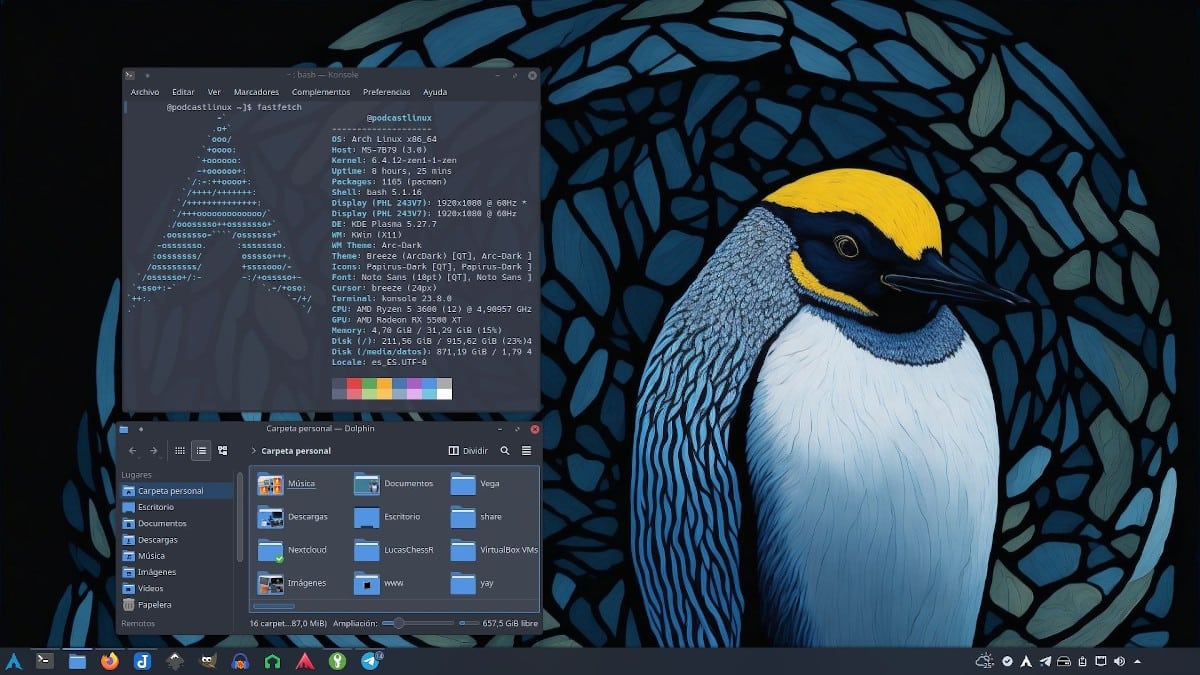This screenshot has width=1200, height=675.
Task: Click the Ampliación zoom slider
Action: click(417, 623)
